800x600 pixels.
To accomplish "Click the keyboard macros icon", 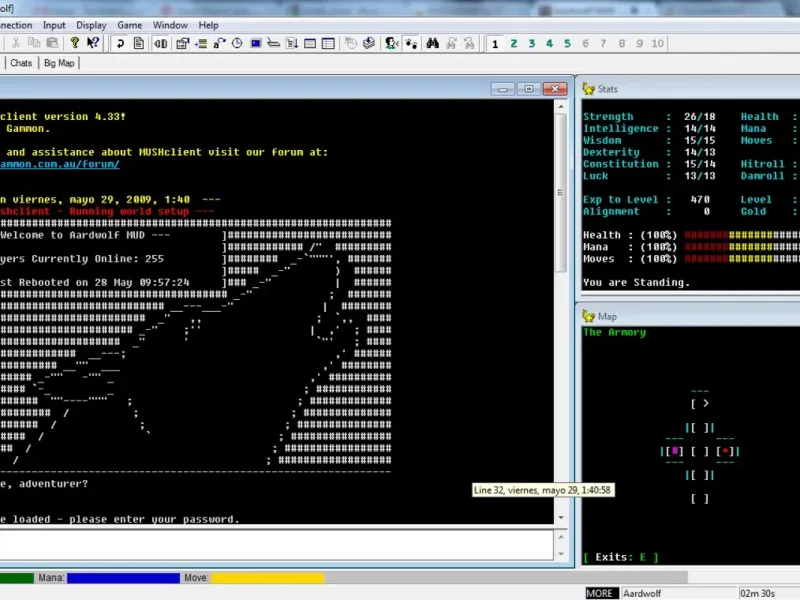I will tap(273, 43).
